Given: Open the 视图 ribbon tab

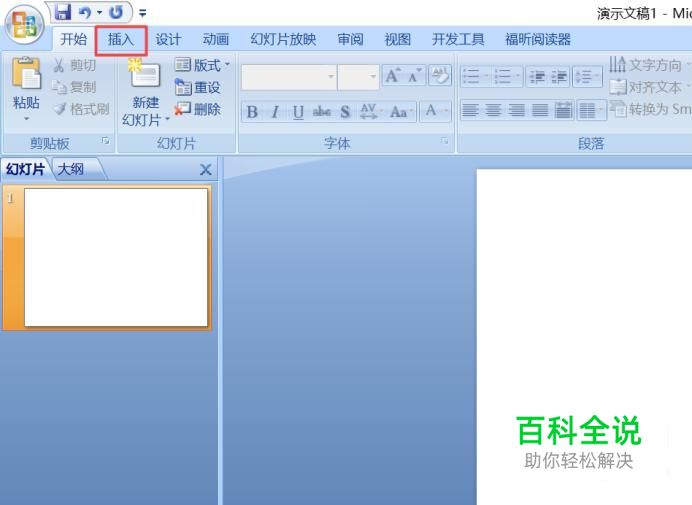Looking at the screenshot, I should click(x=398, y=40).
